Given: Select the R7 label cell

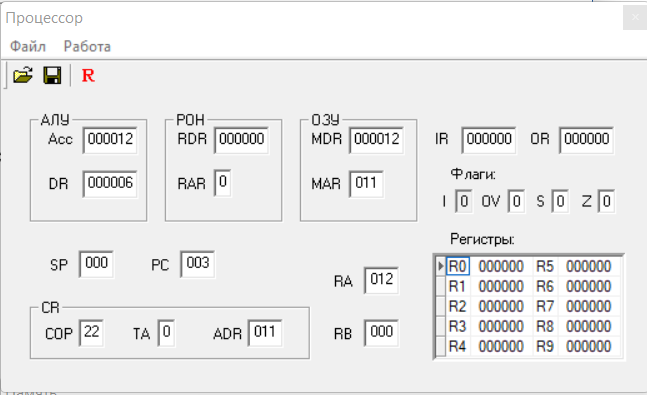Looking at the screenshot, I should [x=545, y=306].
